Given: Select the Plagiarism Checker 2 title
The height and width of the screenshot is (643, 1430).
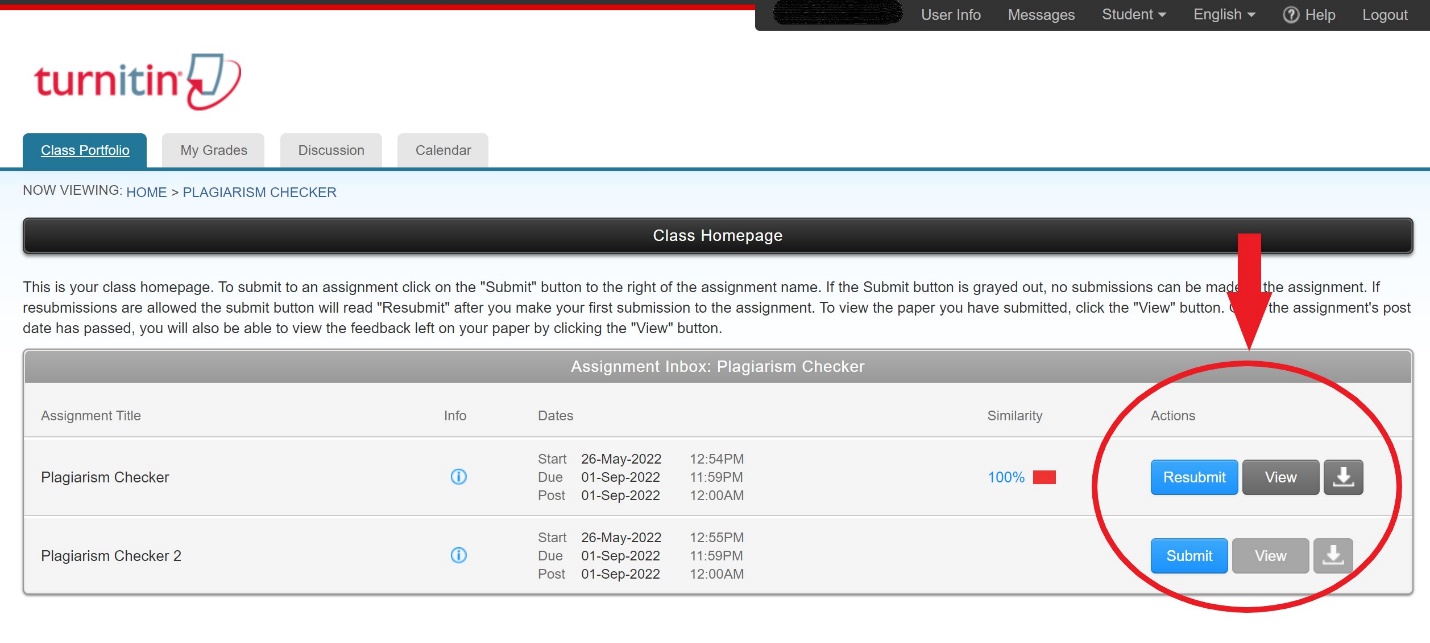Looking at the screenshot, I should 111,555.
